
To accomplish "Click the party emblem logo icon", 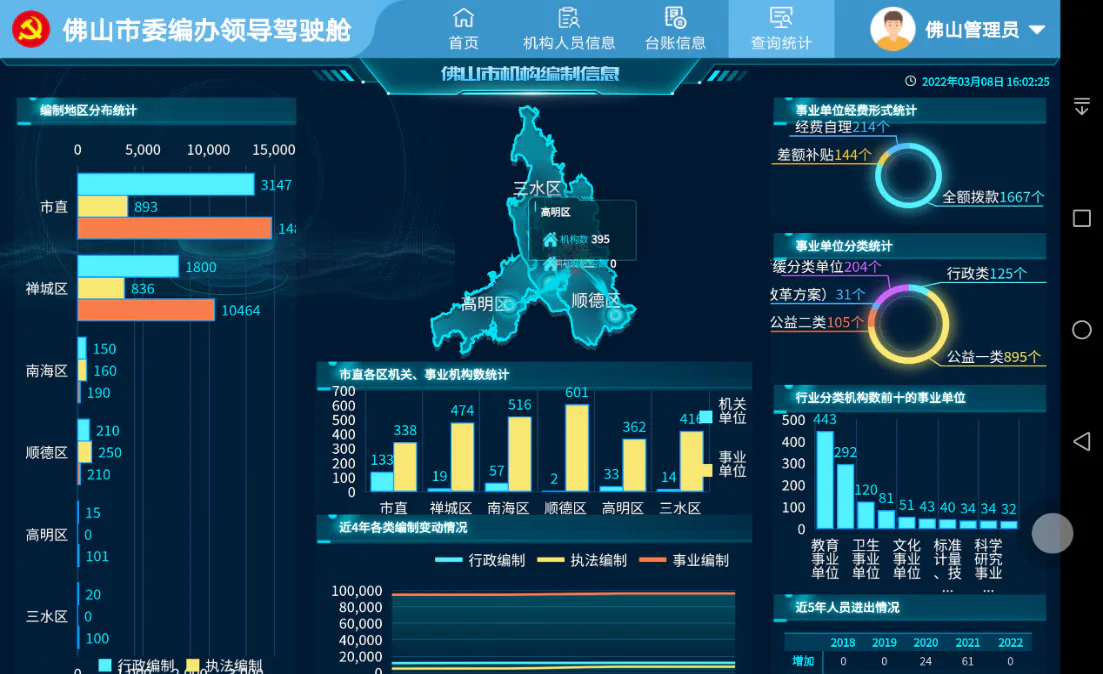I will click(x=31, y=29).
